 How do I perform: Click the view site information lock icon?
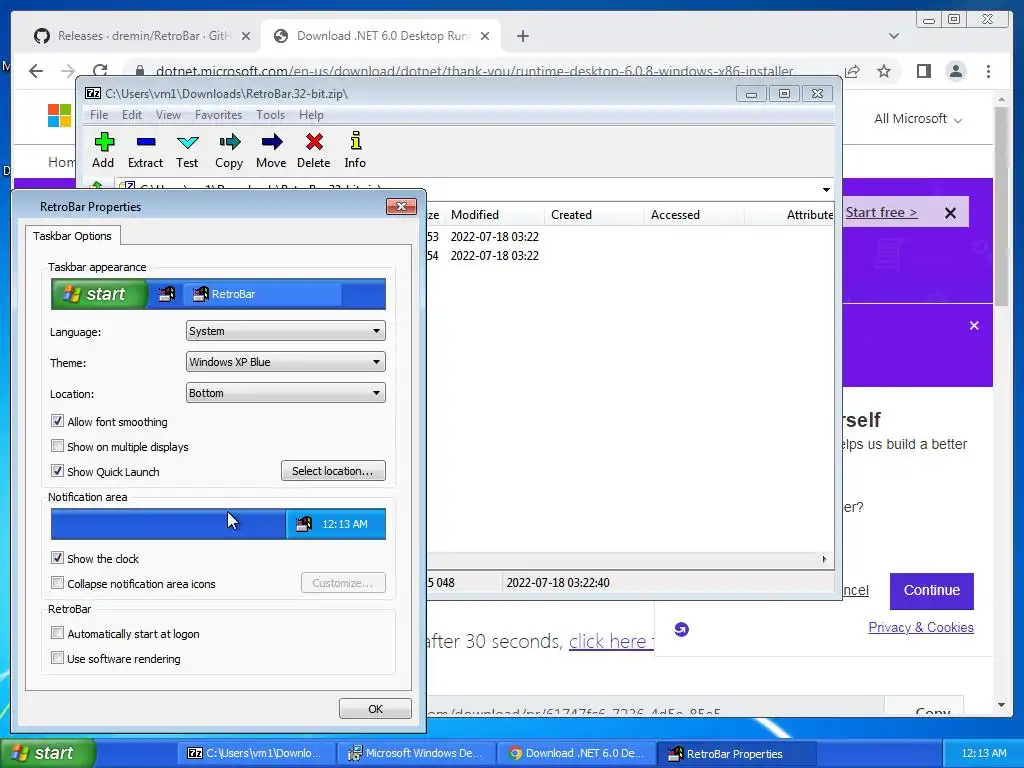(139, 71)
